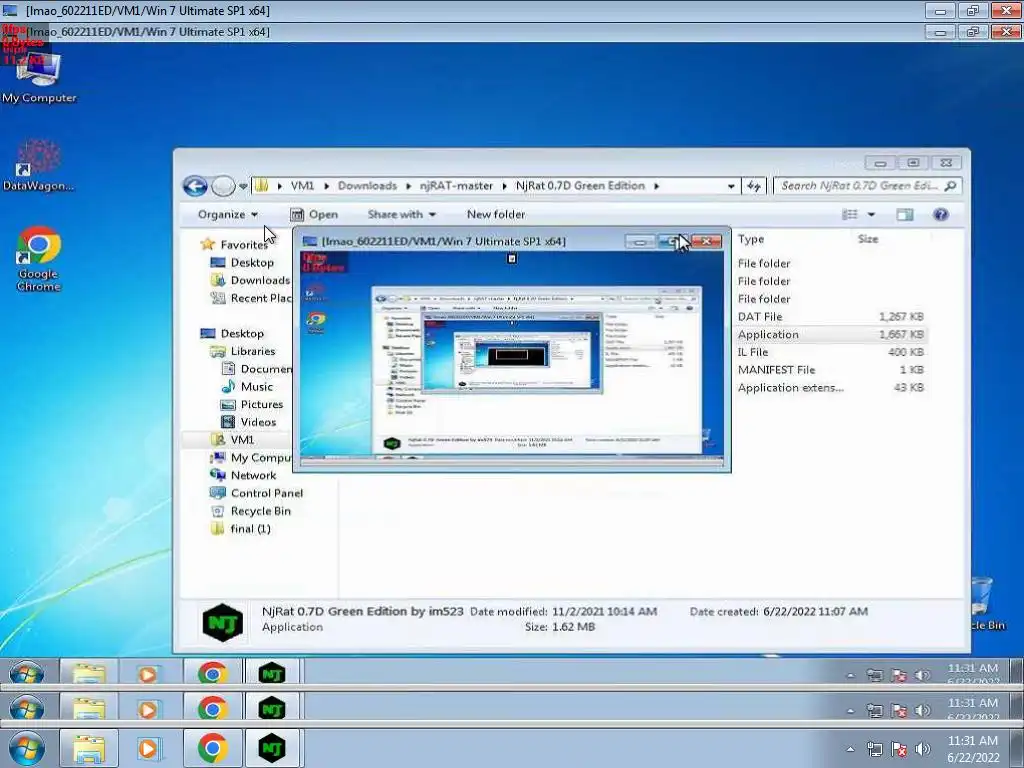Open Action Center flag on bottom taskbar
The image size is (1024, 768).
(x=899, y=750)
